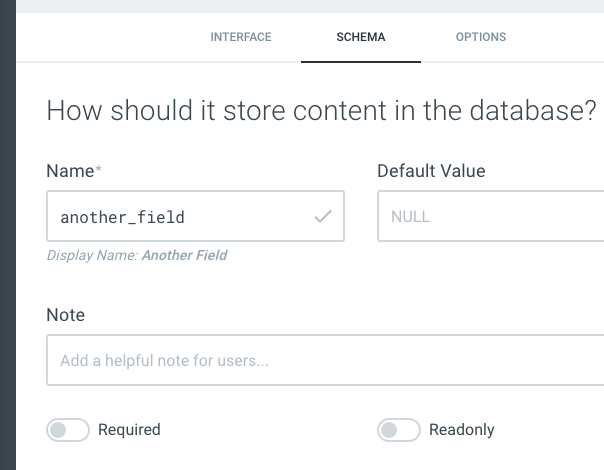Image resolution: width=604 pixels, height=470 pixels.
Task: Focus the Default Value NULL field
Action: 490,216
